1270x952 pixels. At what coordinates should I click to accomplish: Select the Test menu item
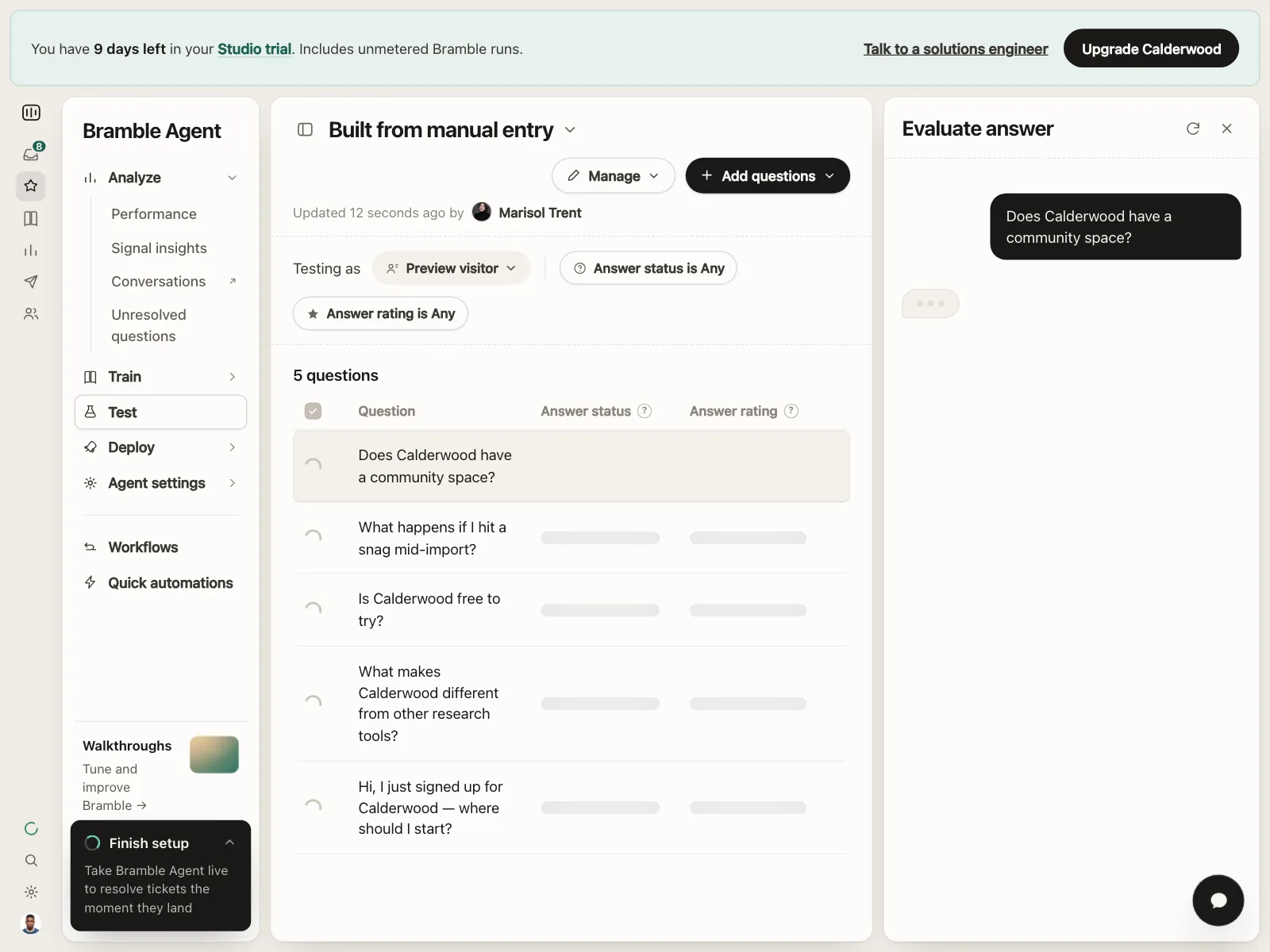160,412
